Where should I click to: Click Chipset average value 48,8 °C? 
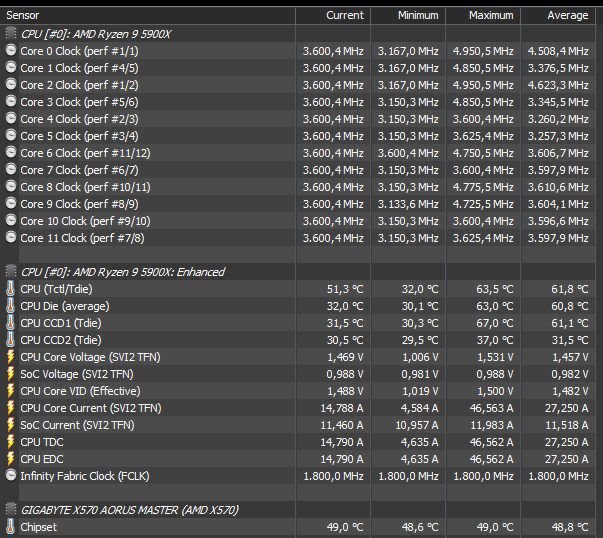pyautogui.click(x=570, y=527)
